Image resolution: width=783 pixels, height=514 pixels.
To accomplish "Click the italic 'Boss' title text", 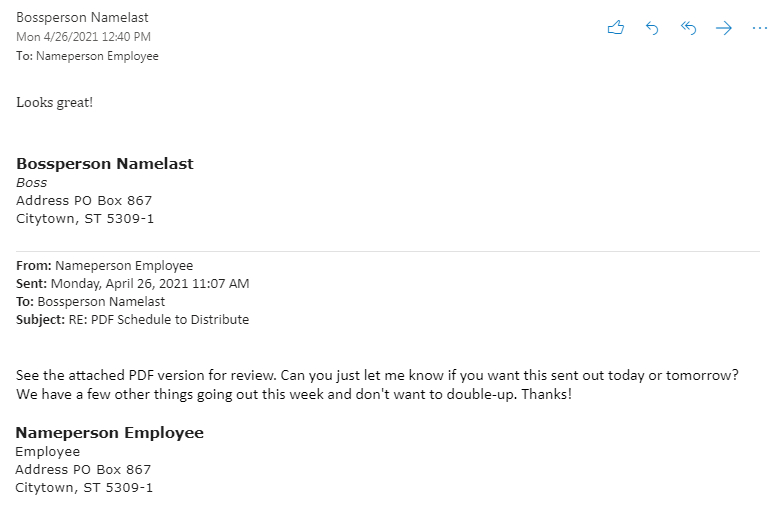I will (31, 182).
